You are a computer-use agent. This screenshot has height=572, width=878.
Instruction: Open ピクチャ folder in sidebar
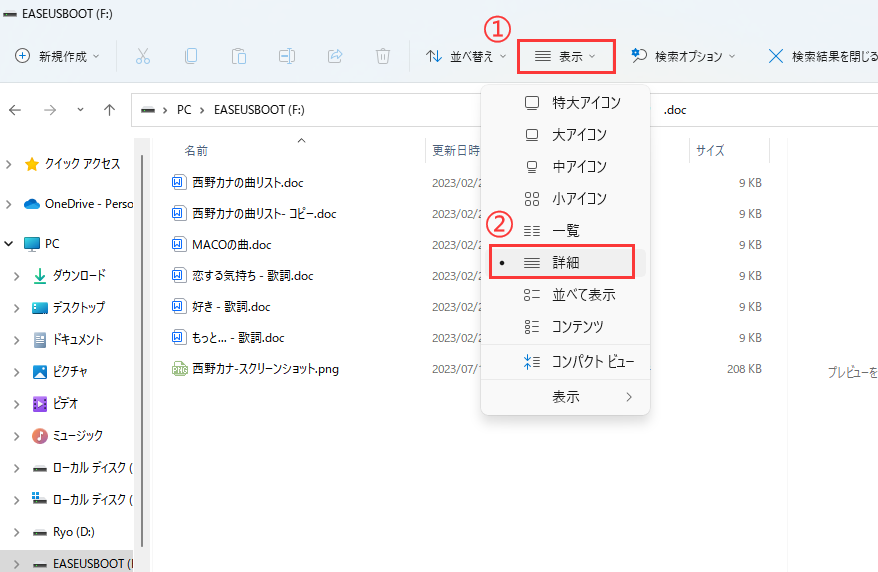tap(71, 371)
